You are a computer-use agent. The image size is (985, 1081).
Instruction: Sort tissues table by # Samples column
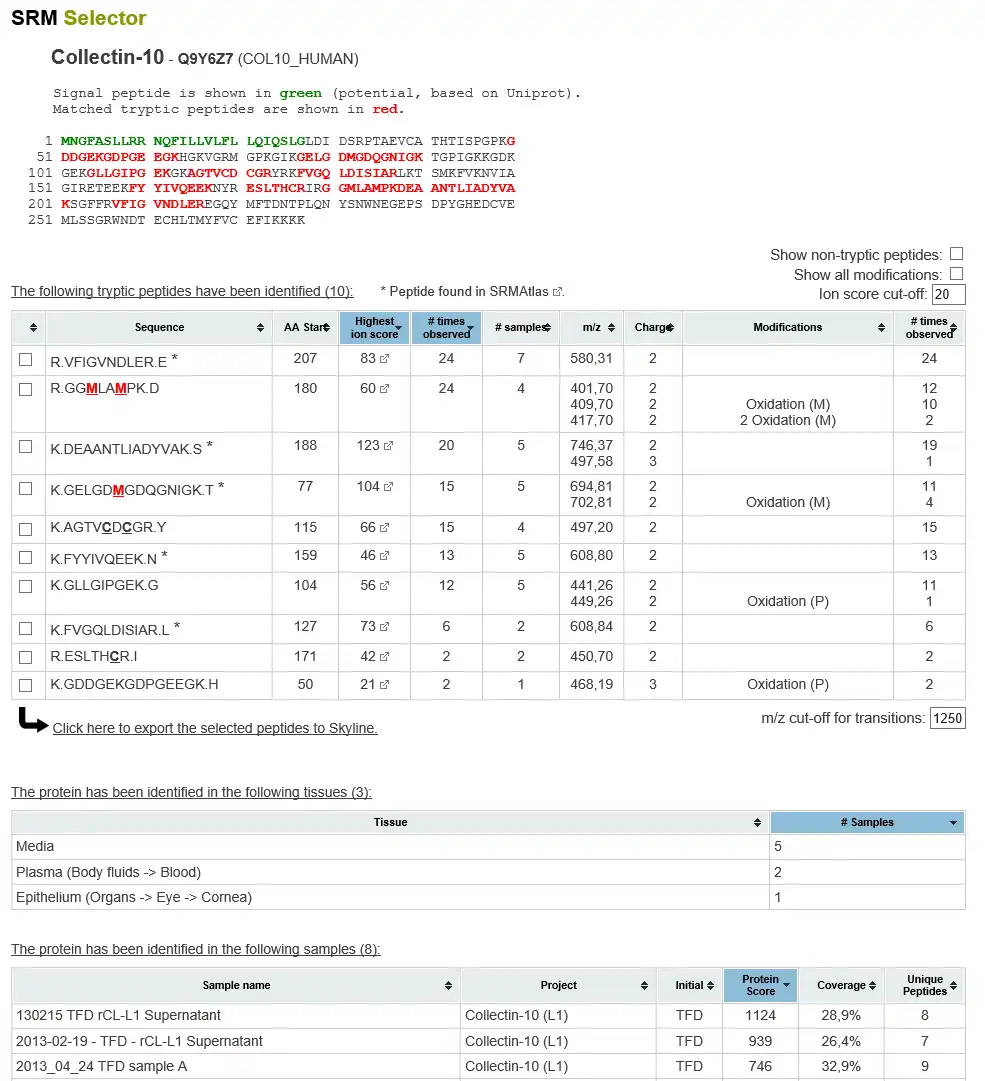tap(867, 822)
